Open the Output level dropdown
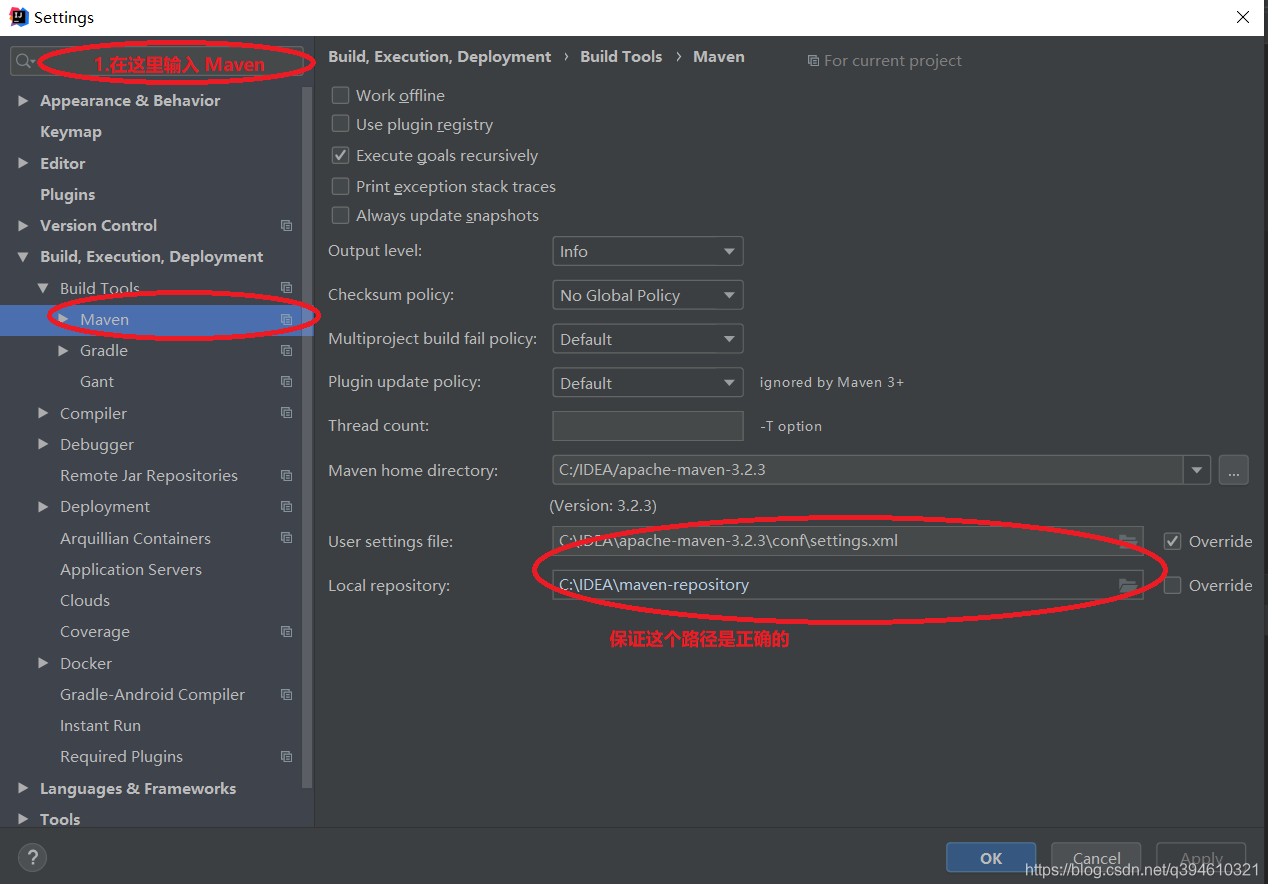 point(647,251)
